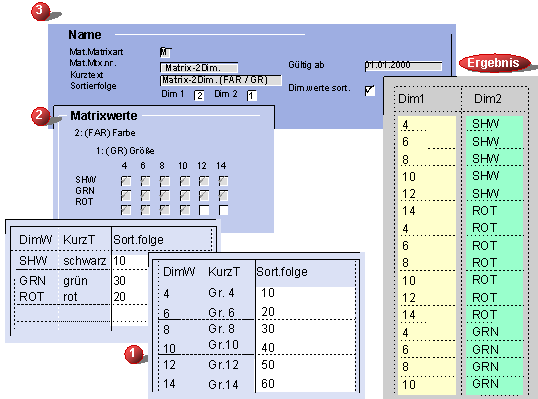Click Sort.folge value 30 in the GRN row
Viewport: 538px width, 399px height.
pos(119,281)
